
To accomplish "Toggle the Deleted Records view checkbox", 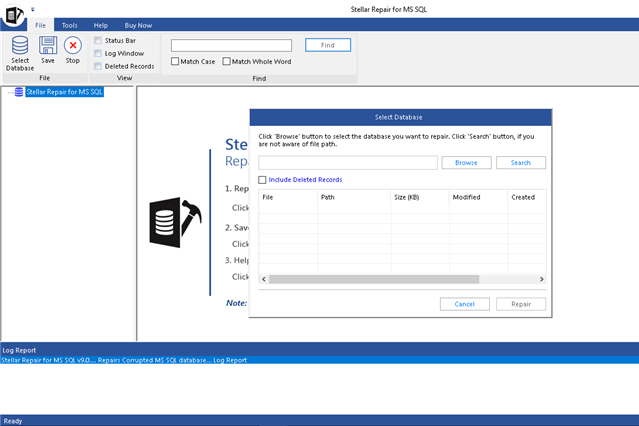I will coord(98,66).
